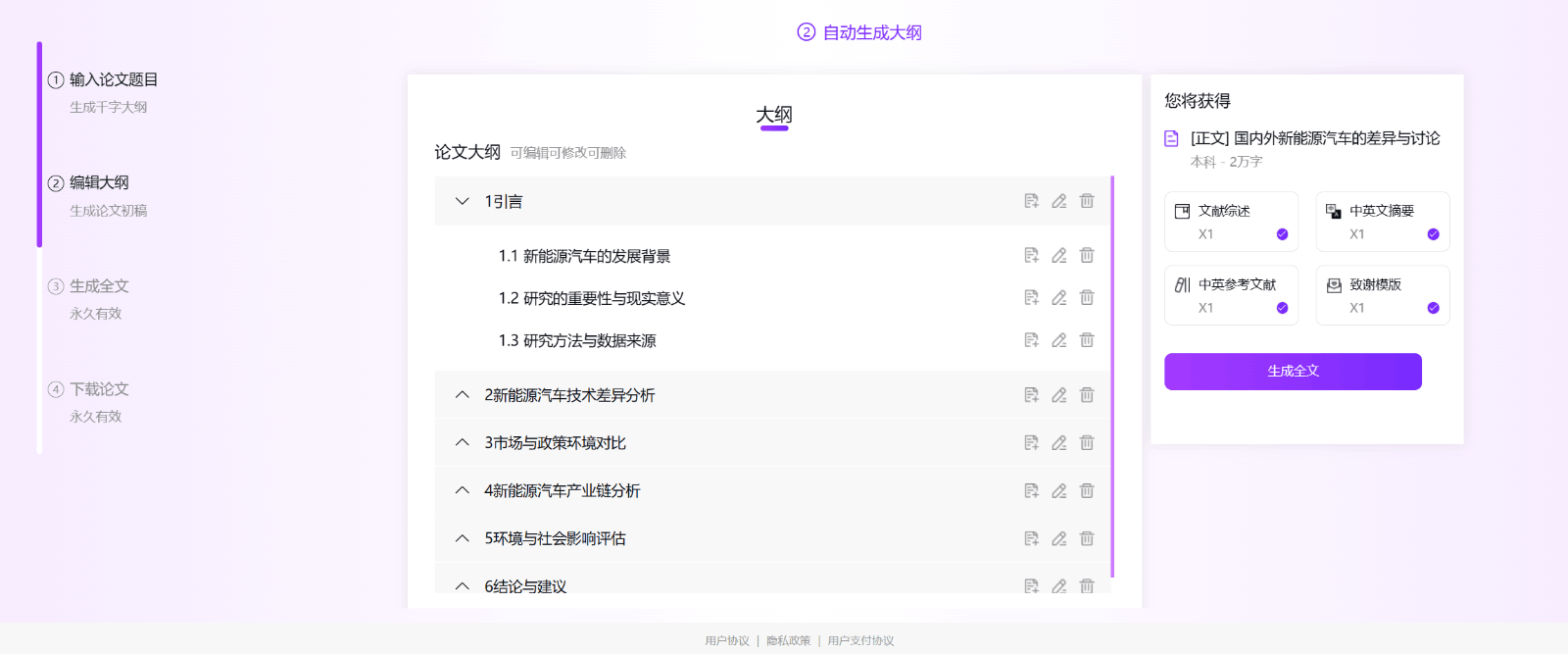Toggle the 致谢模版 checkmark
The image size is (1568, 654).
click(x=1433, y=308)
